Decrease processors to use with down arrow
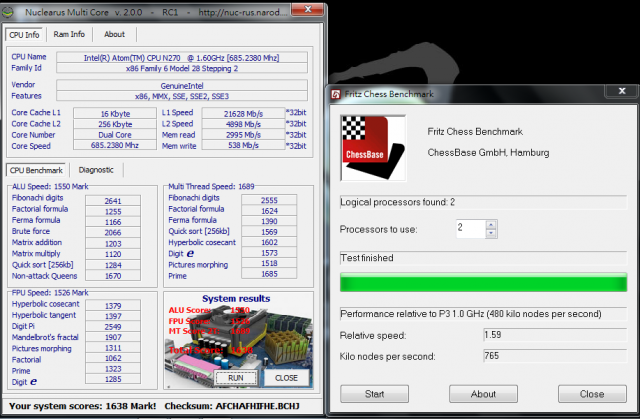The image size is (640, 419). (491, 233)
